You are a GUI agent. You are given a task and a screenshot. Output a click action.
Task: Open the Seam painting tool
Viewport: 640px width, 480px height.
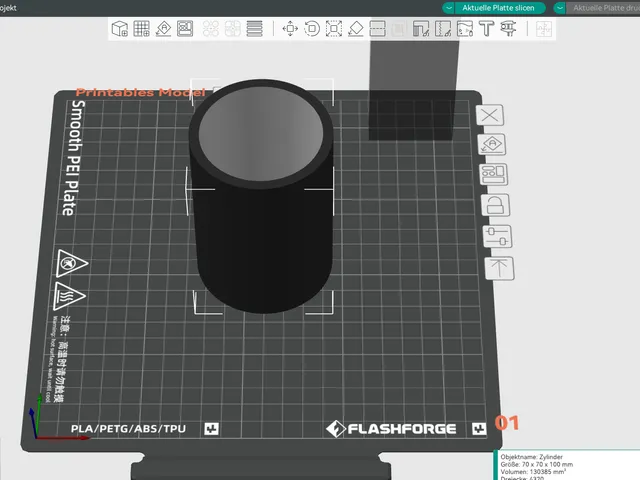443,29
